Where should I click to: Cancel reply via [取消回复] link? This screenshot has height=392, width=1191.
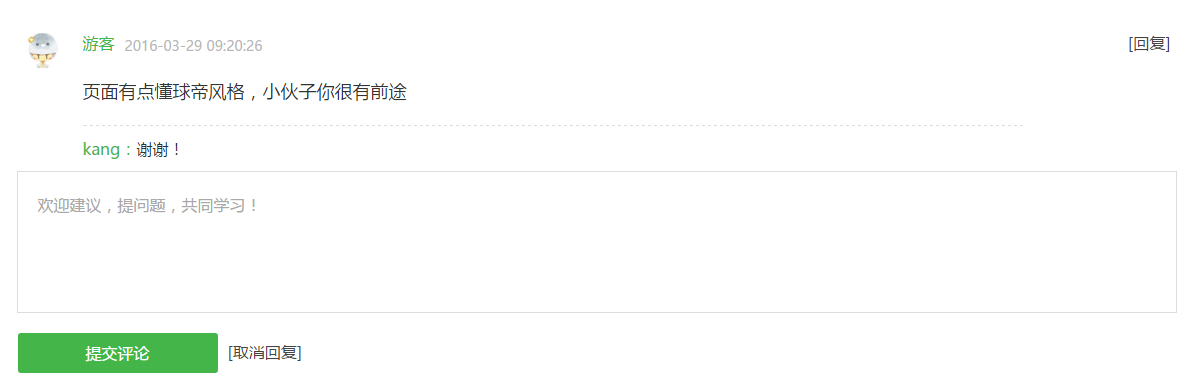[x=264, y=353]
